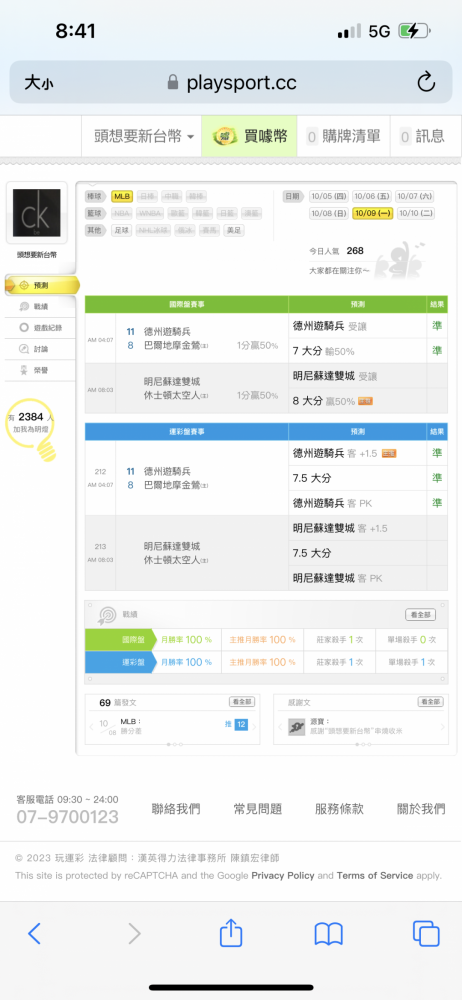This screenshot has height=1000, width=462.
Task: Open 戰績 sidebar item
Action: 41,307
